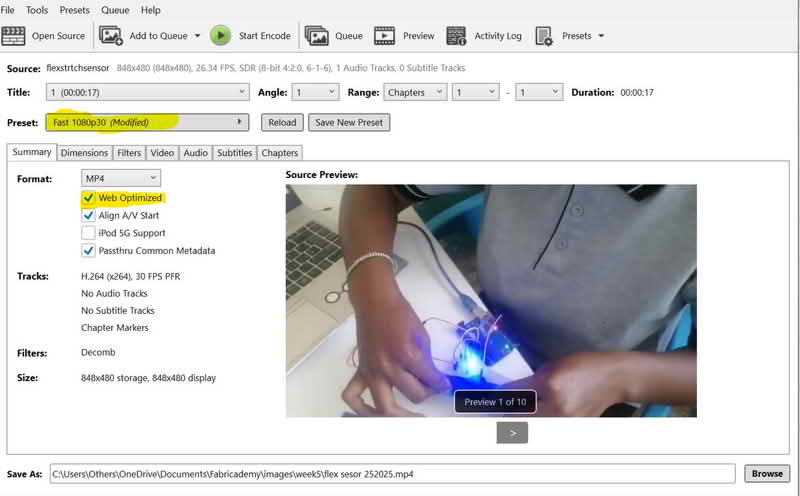This screenshot has width=800, height=496.
Task: Click the Add to Queue icon
Action: click(111, 36)
